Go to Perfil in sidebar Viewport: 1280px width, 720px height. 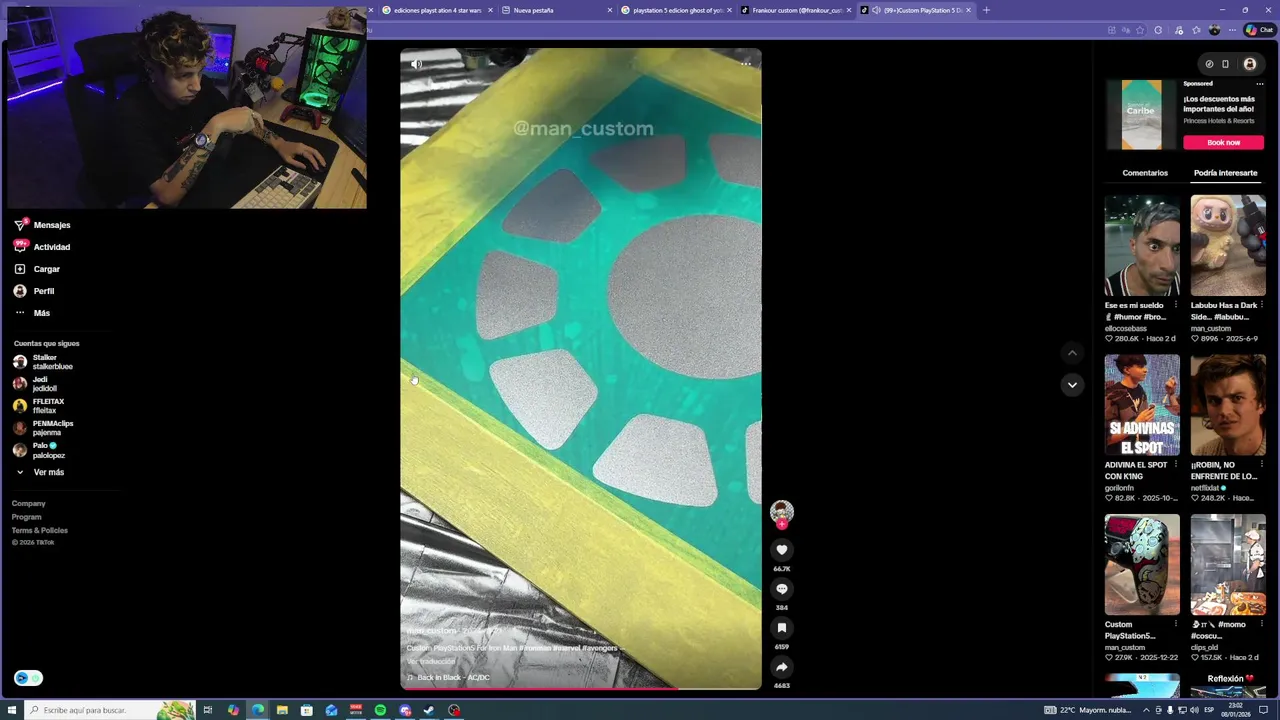tap(34, 291)
